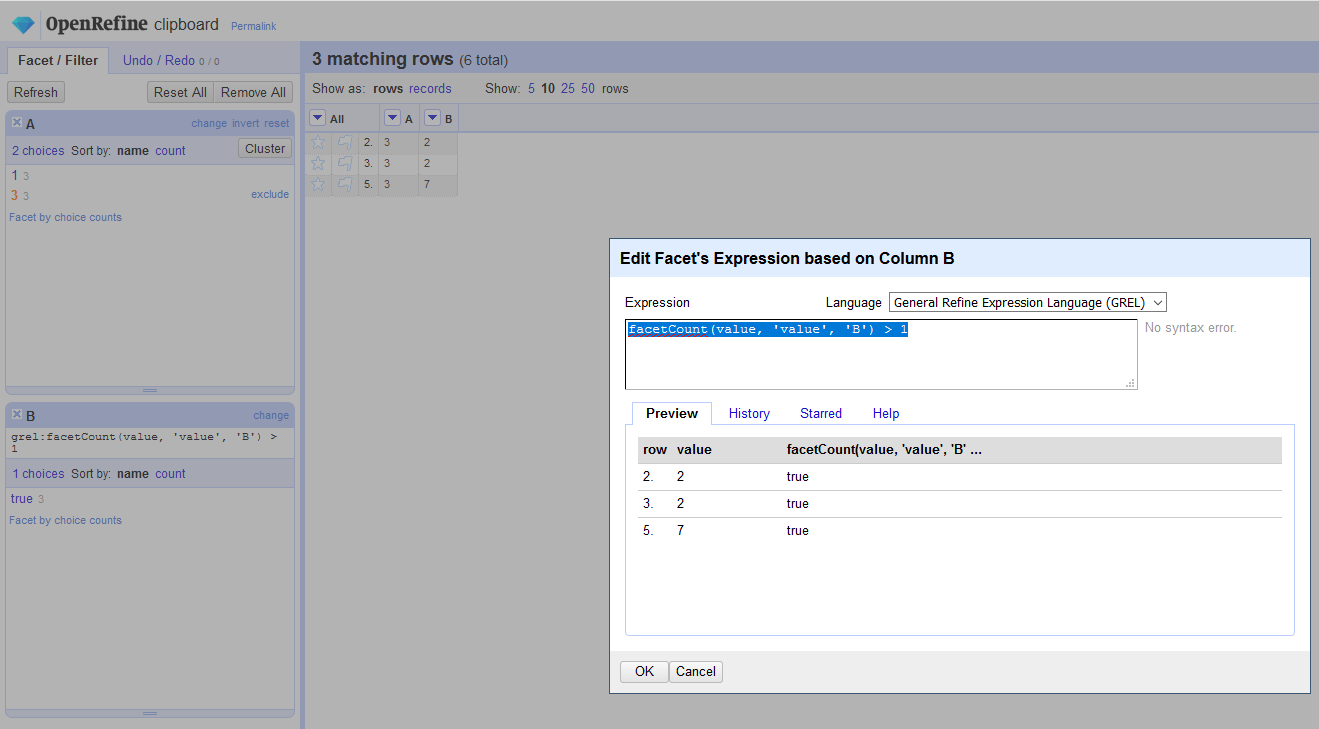Click the OpenRefine diamond logo
The width and height of the screenshot is (1319, 729).
[23, 25]
